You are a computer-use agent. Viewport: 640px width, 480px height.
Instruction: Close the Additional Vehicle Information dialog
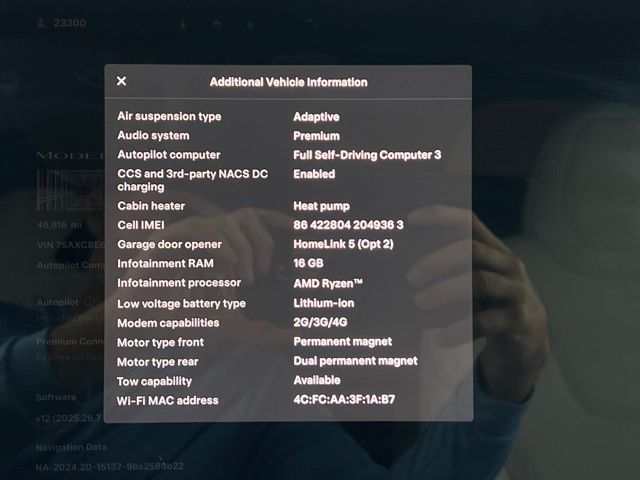click(x=121, y=82)
